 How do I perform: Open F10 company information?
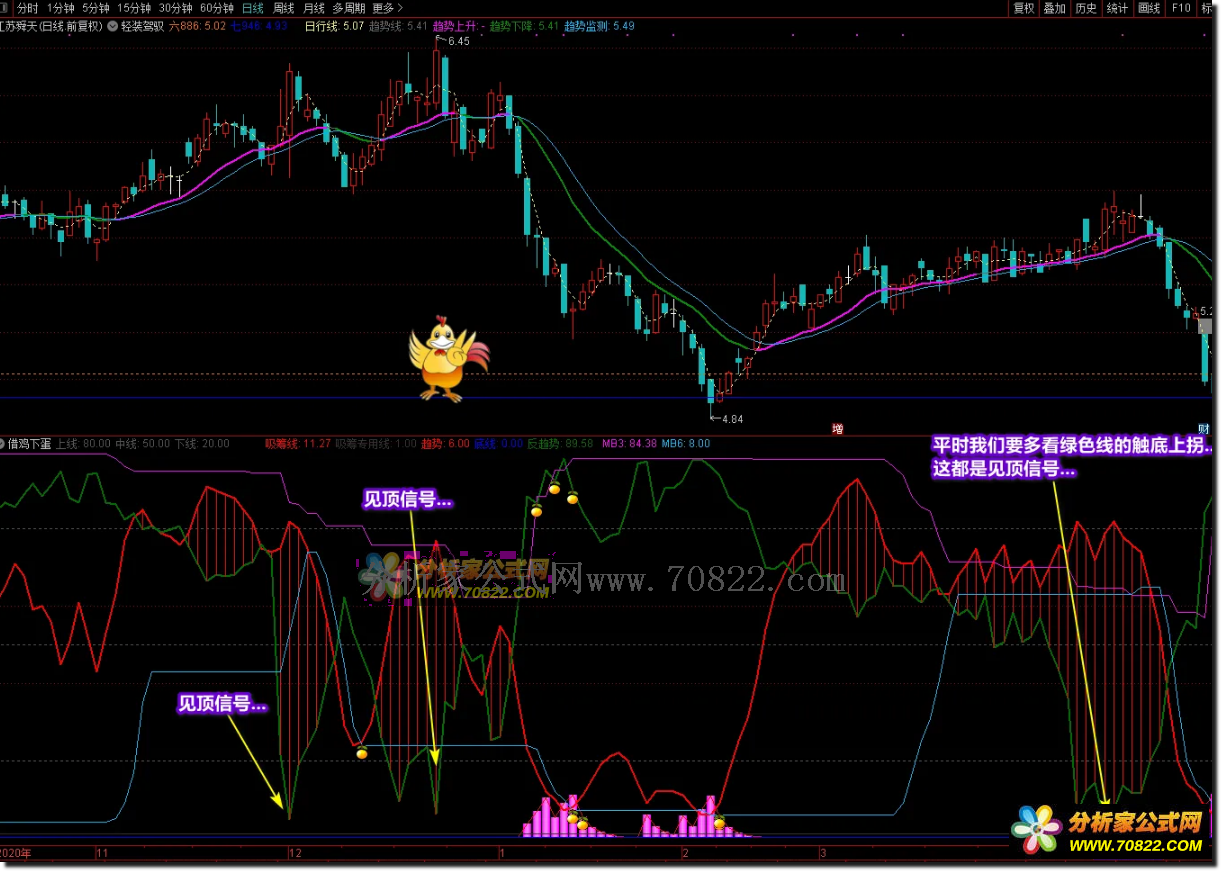1181,8
